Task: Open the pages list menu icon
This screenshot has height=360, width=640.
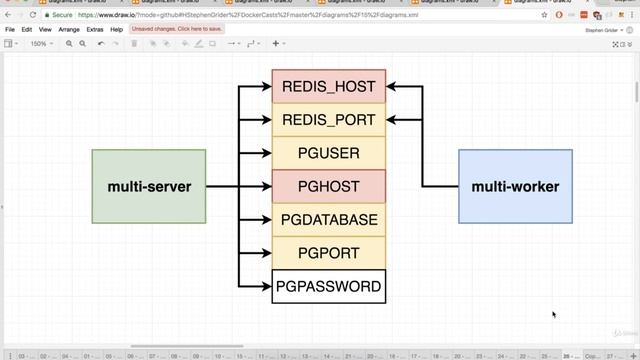Action: click(10, 356)
